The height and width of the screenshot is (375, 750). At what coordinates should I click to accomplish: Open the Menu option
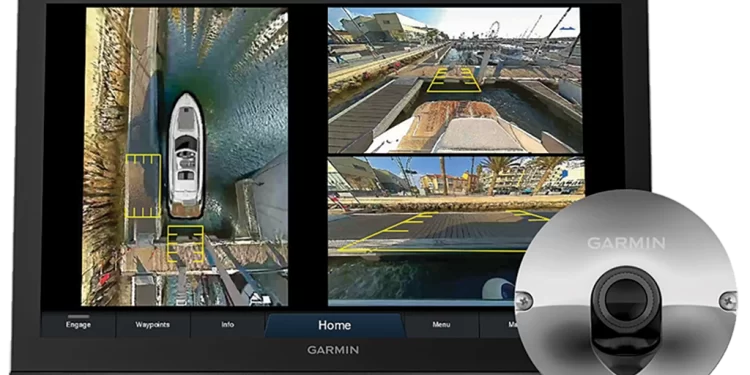441,325
